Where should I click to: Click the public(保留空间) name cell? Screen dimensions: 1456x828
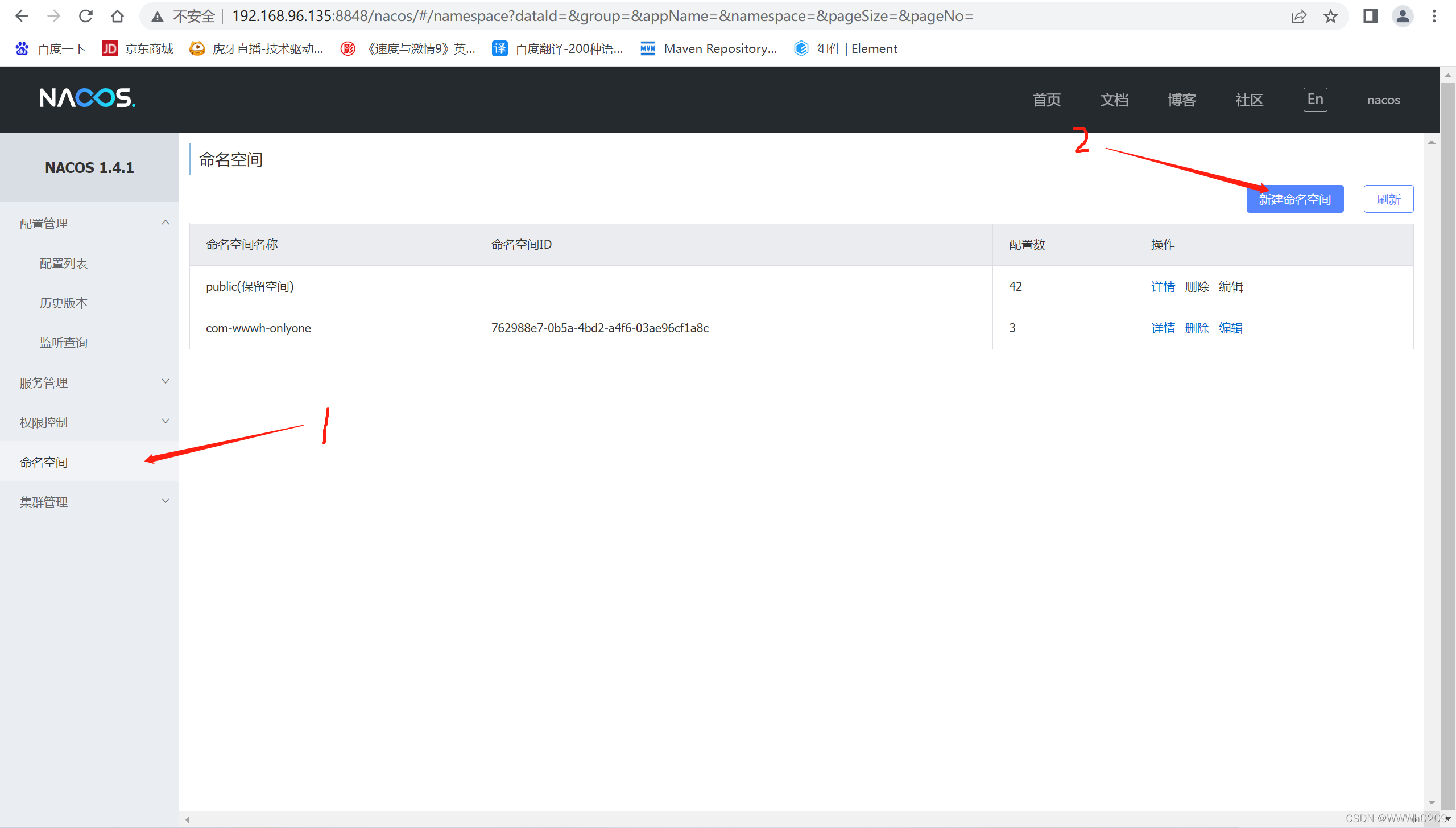(x=332, y=287)
